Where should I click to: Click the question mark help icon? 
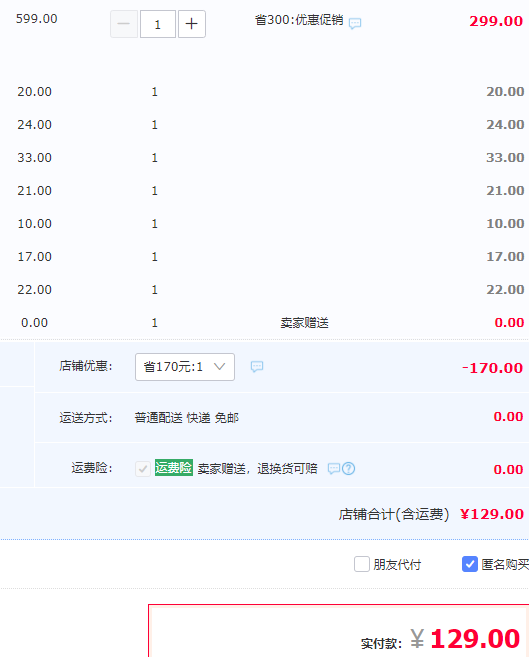pyautogui.click(x=348, y=468)
